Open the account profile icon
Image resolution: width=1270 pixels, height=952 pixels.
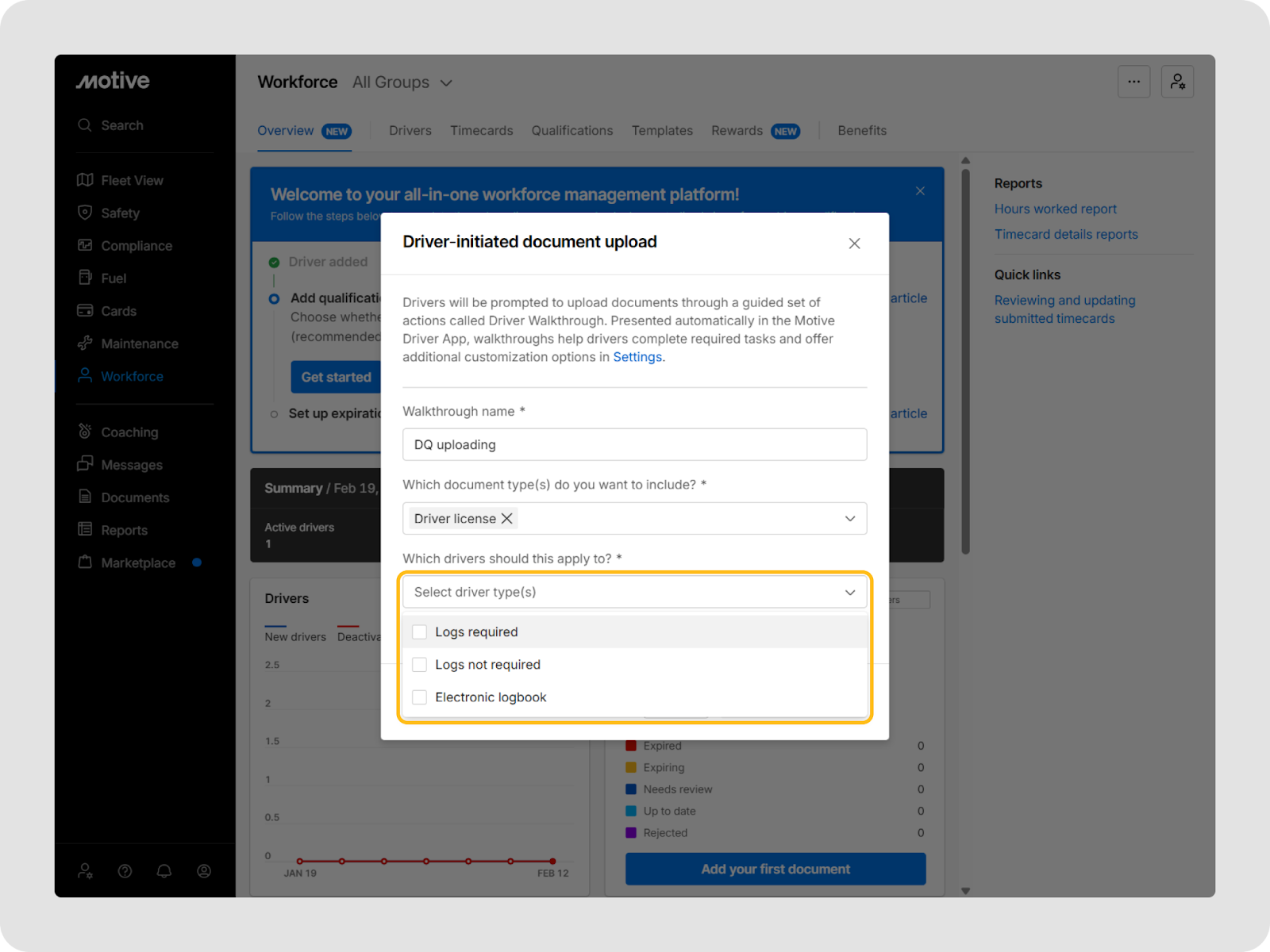pyautogui.click(x=204, y=871)
